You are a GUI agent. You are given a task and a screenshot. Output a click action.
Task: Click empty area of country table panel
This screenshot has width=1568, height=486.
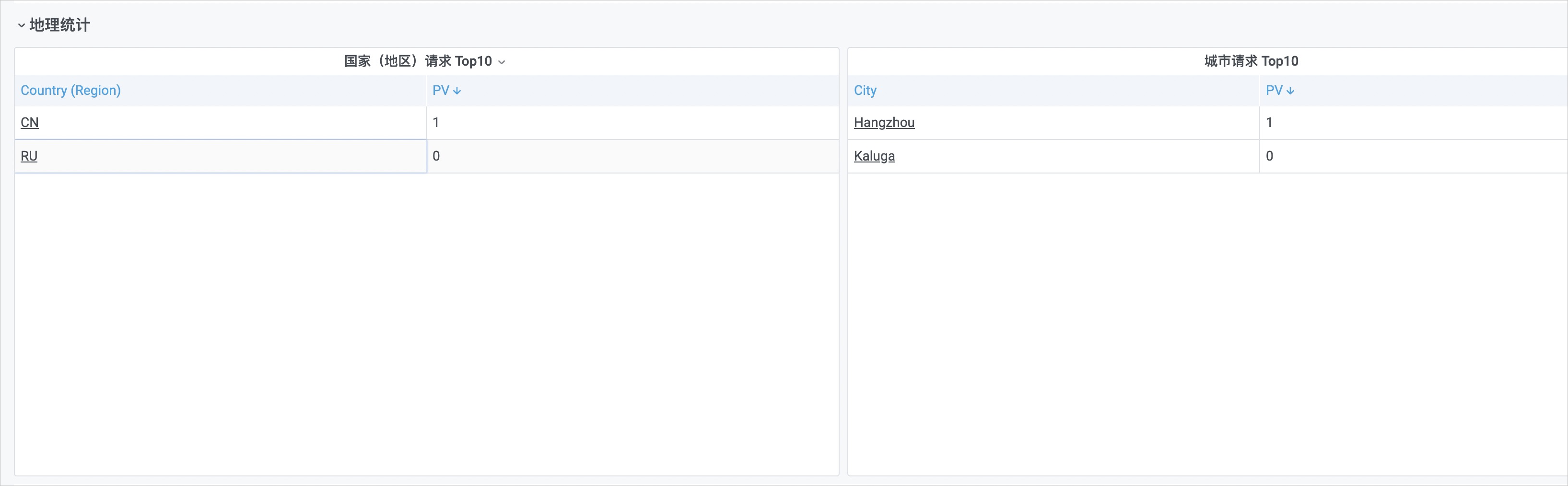426,323
